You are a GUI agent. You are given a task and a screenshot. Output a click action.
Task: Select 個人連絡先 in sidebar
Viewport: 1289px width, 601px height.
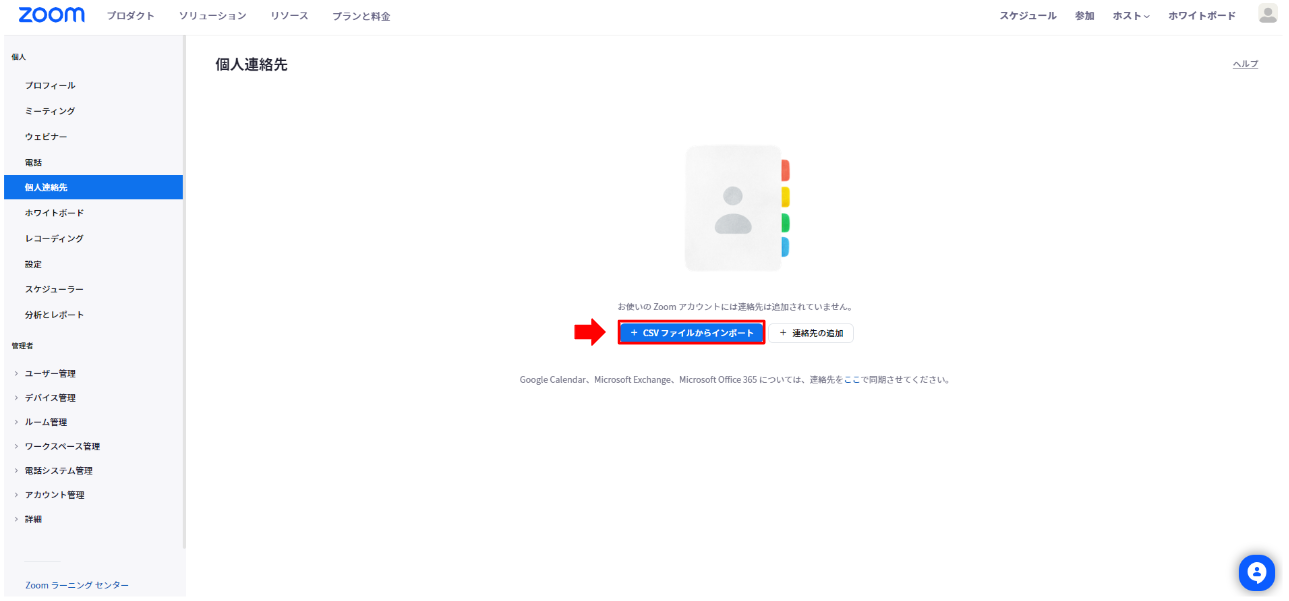click(x=94, y=187)
